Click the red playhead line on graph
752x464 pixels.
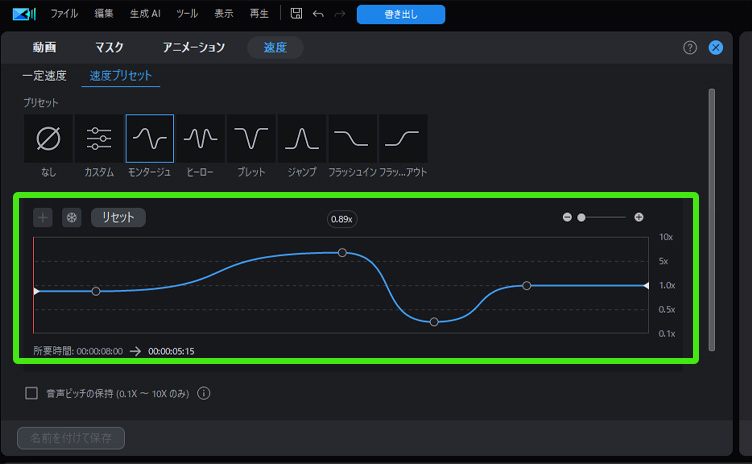click(x=34, y=285)
